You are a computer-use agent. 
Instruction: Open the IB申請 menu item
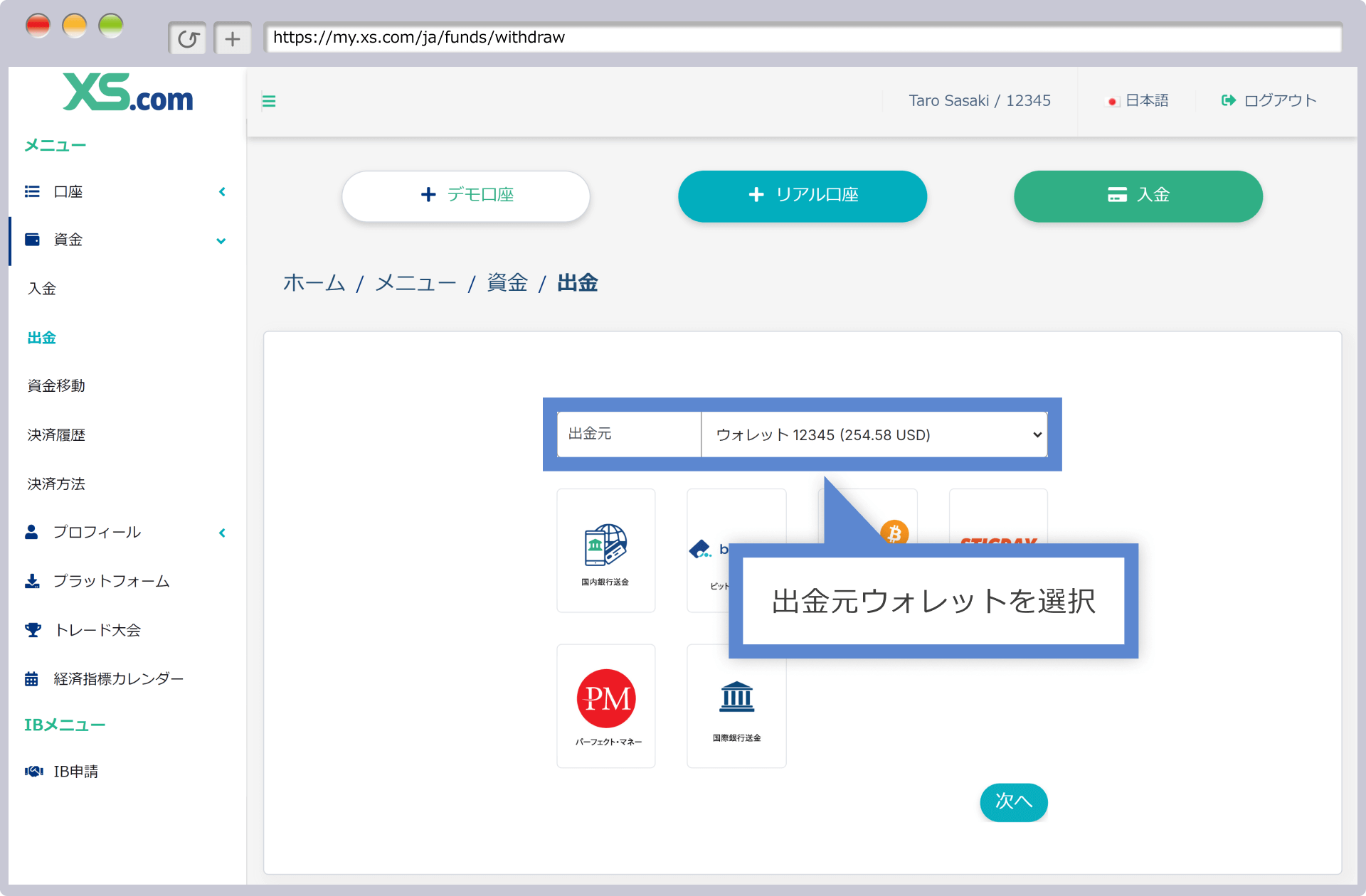pos(76,772)
